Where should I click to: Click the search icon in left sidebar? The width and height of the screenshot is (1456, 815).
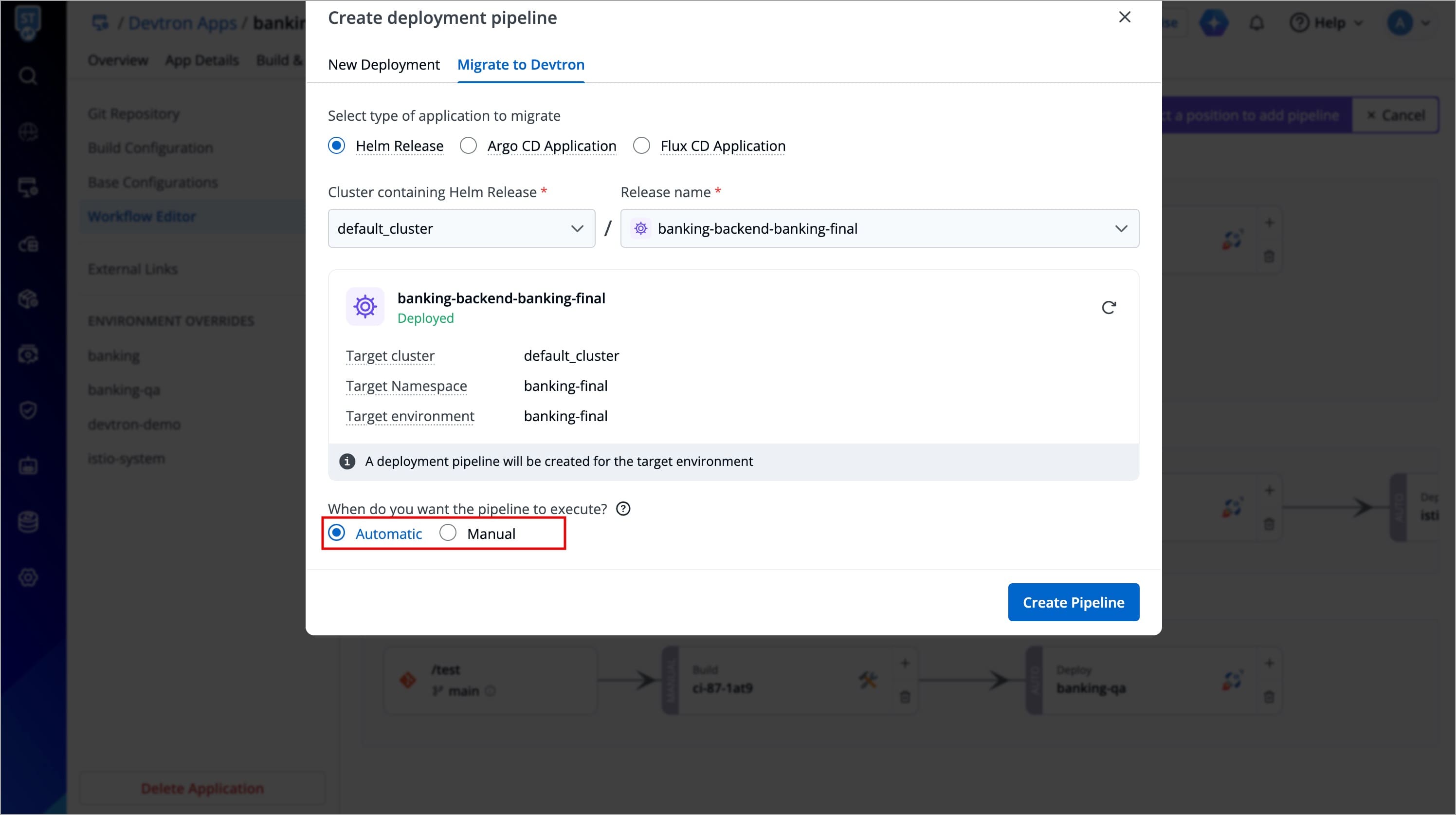(28, 76)
